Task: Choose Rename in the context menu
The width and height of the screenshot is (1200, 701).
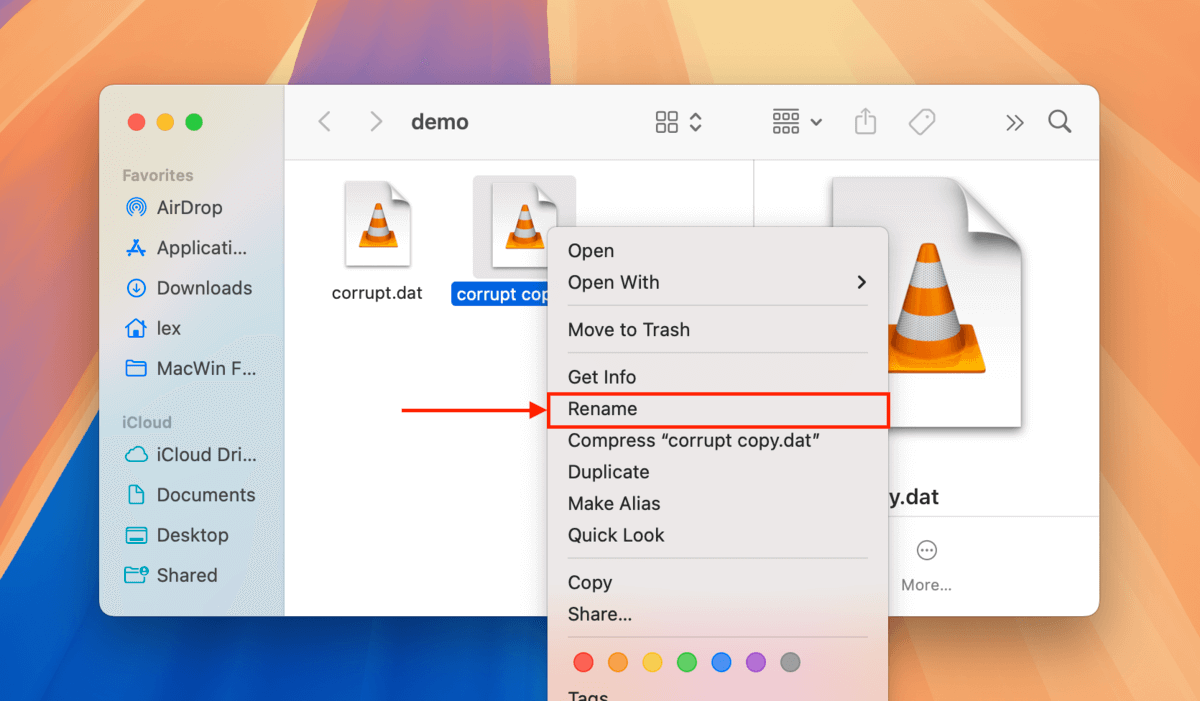Action: coord(718,409)
